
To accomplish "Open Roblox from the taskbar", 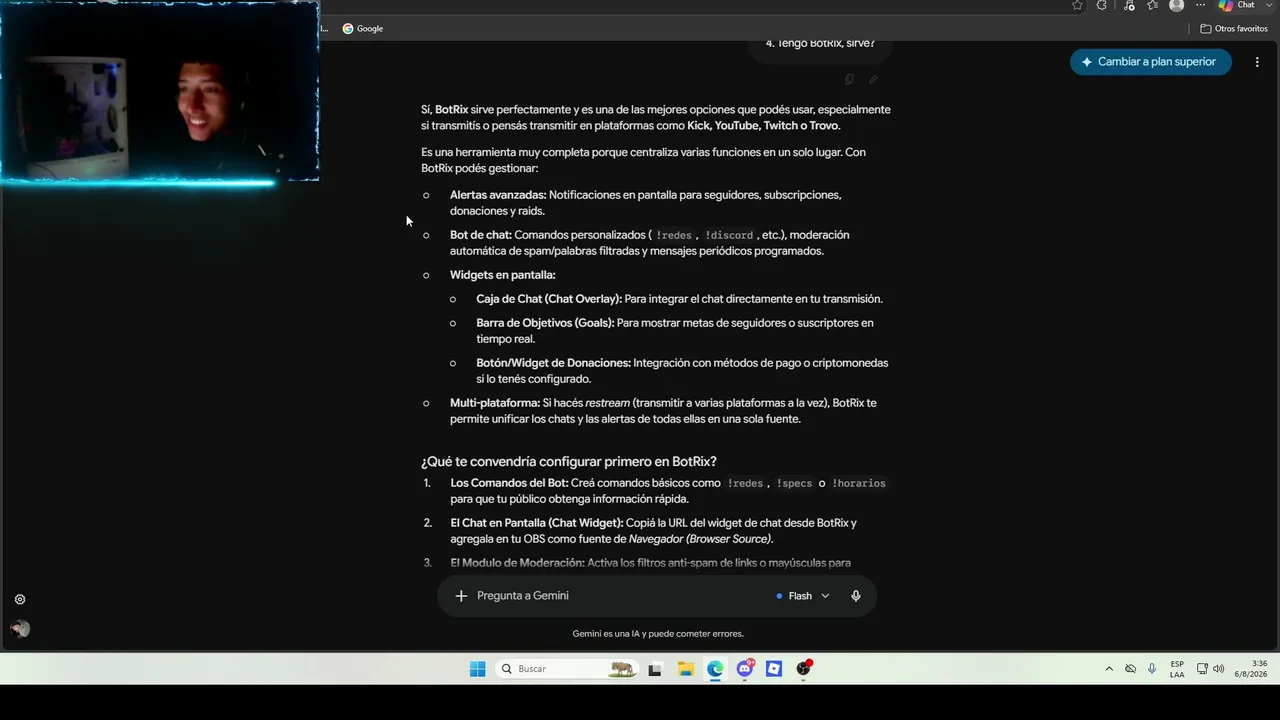I will [x=774, y=669].
